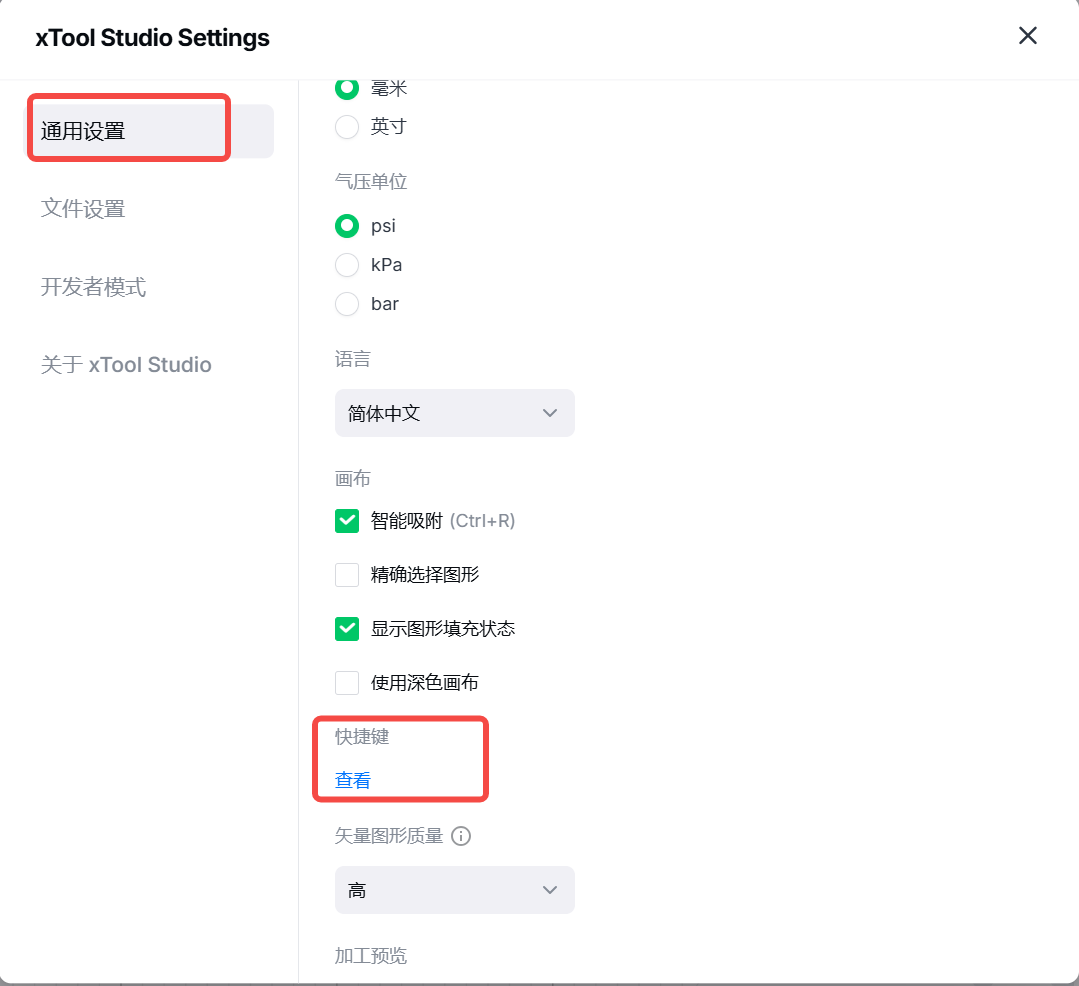Go to 关于 xTool Studio
Image resolution: width=1079 pixels, height=986 pixels.
126,365
